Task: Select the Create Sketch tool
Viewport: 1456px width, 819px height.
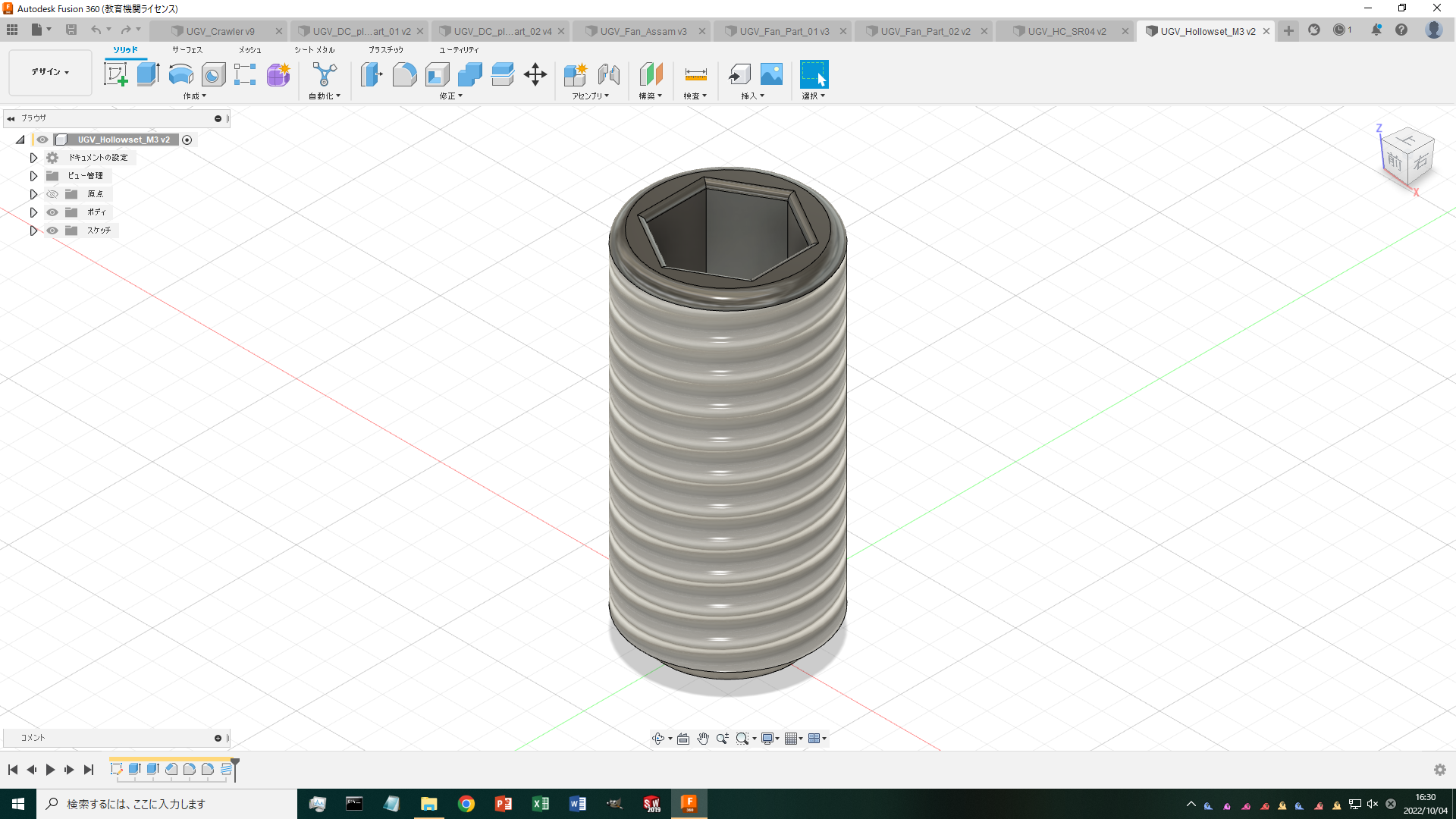Action: click(x=116, y=74)
